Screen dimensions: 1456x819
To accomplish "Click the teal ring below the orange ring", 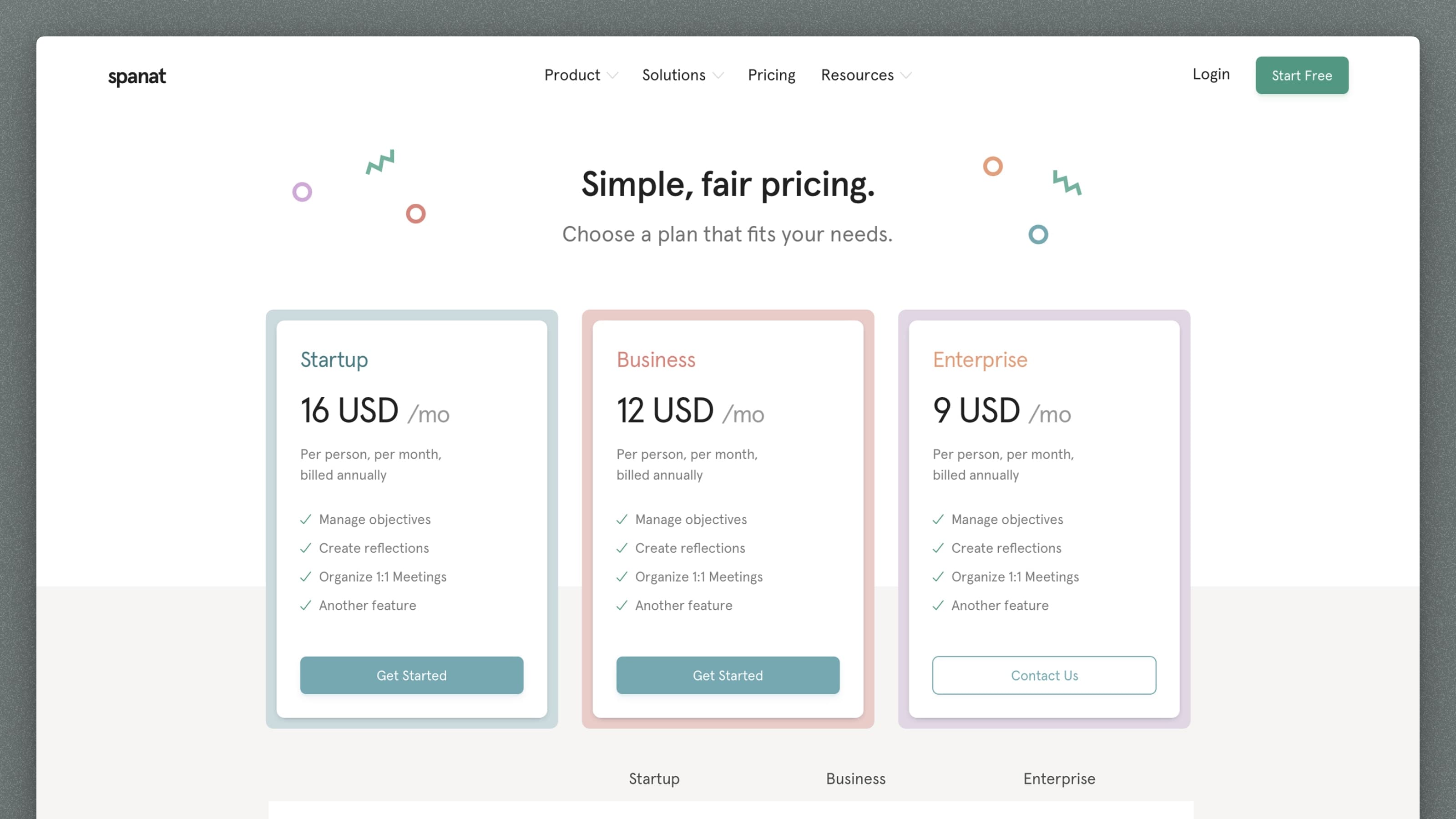I will 1038,235.
